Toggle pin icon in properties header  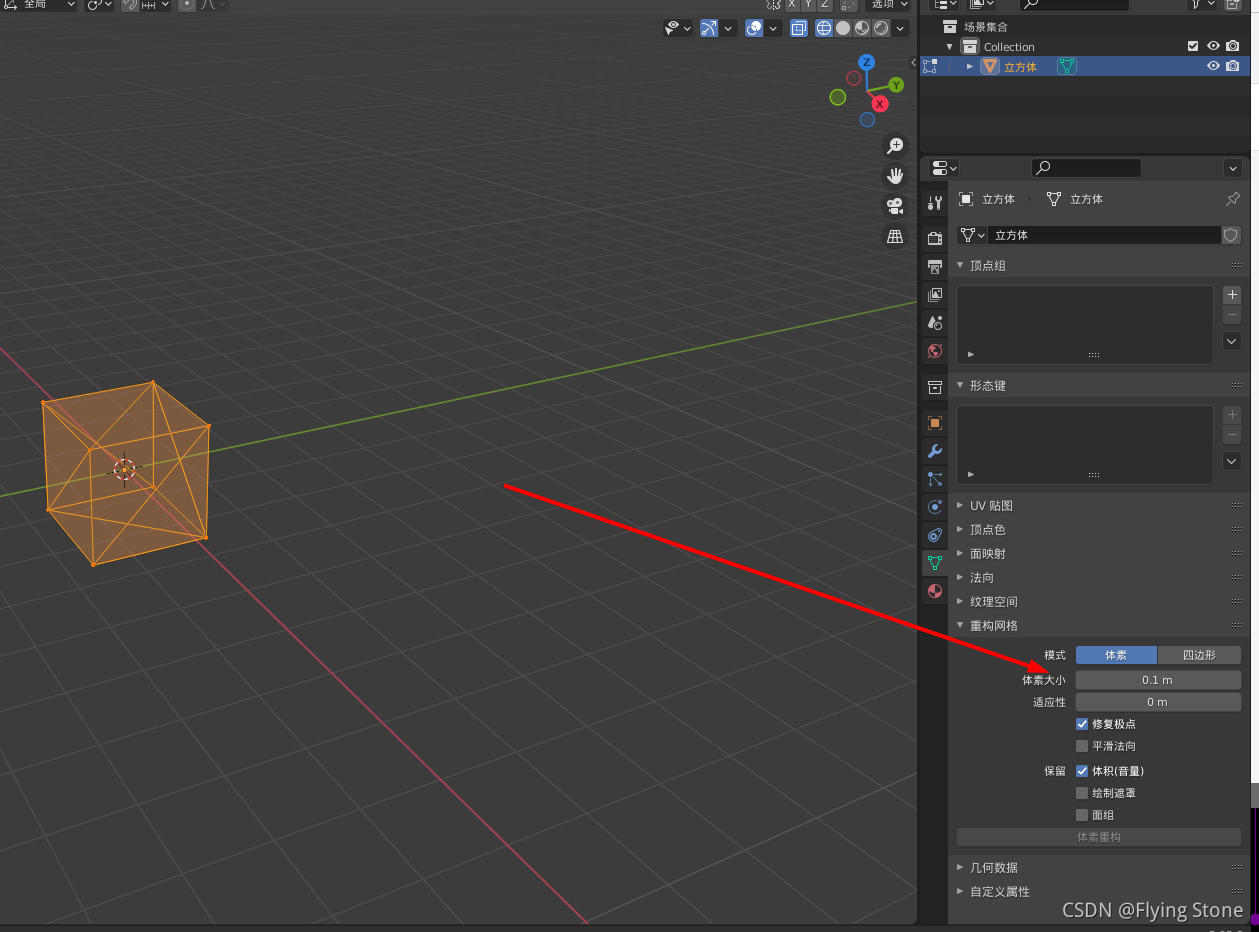click(1233, 199)
